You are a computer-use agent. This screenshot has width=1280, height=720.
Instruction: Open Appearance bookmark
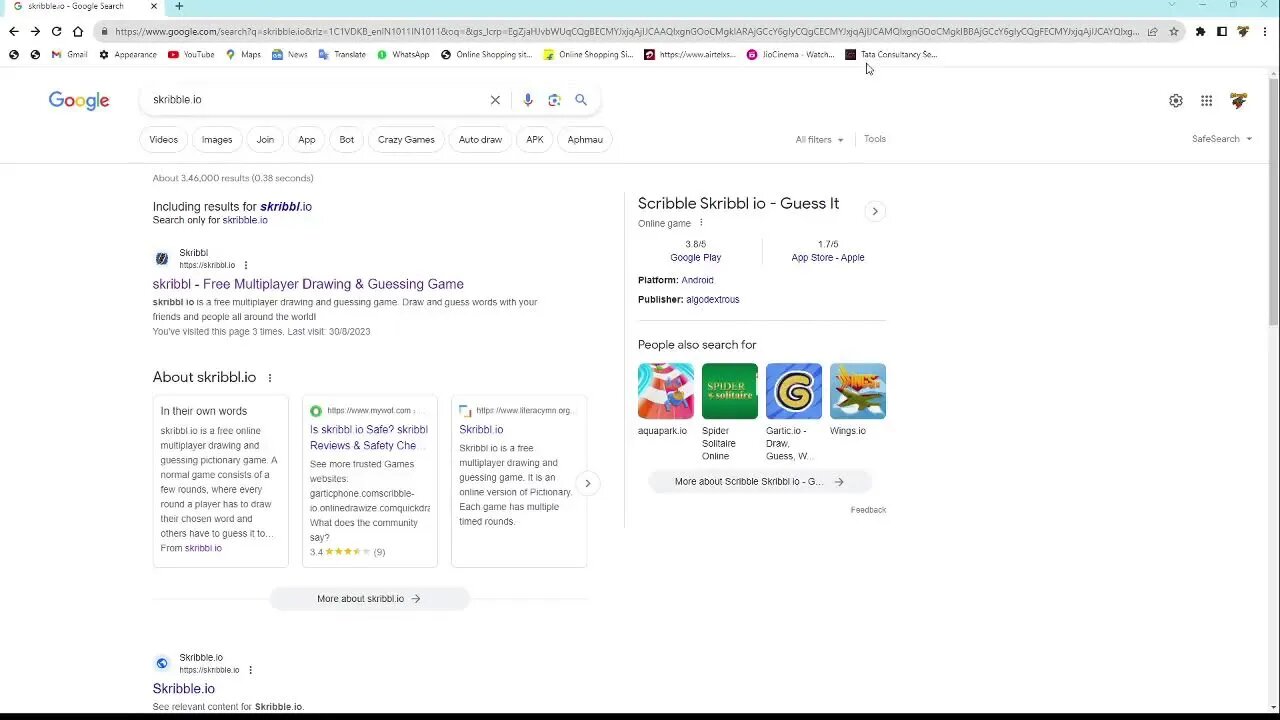point(127,54)
